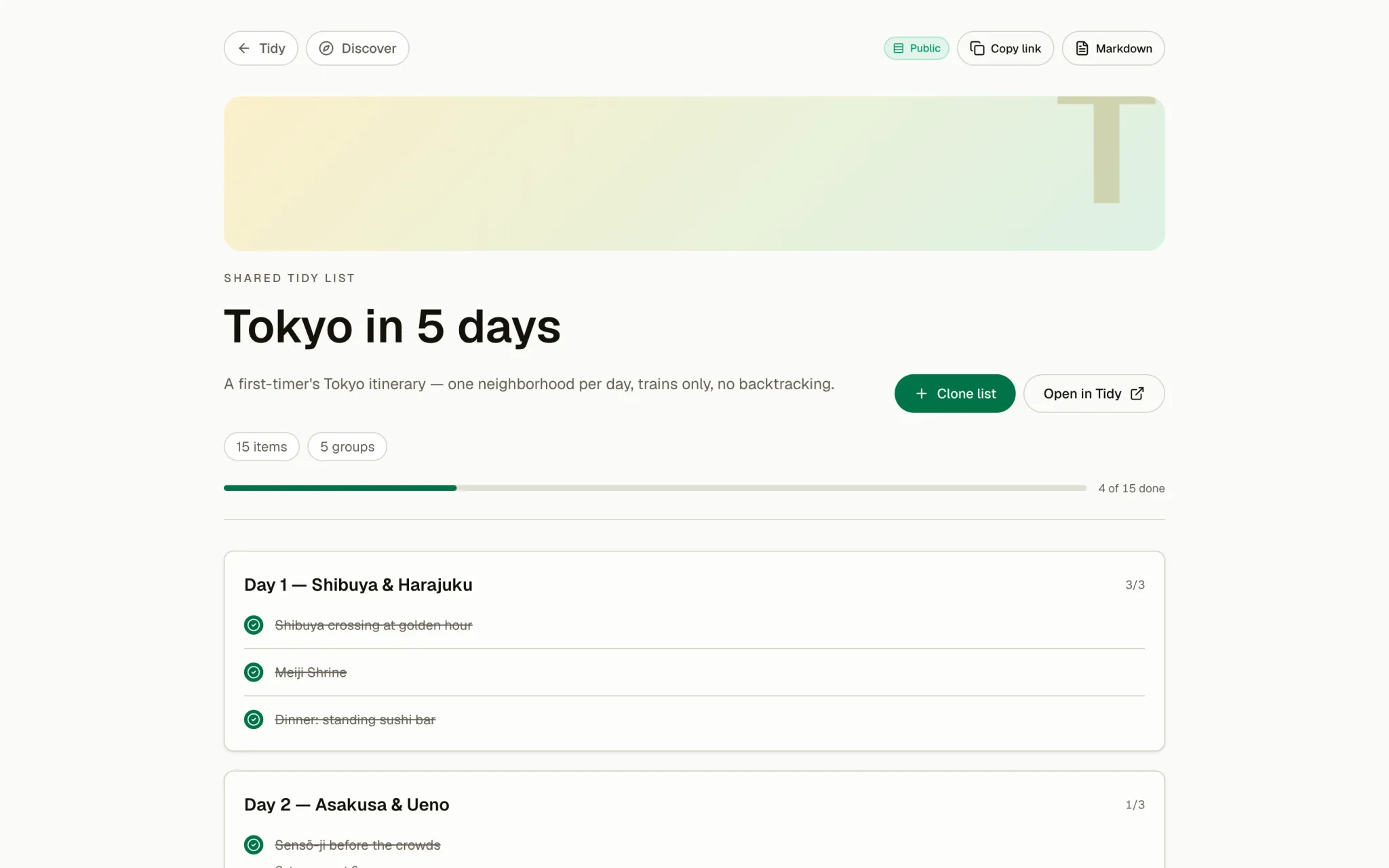This screenshot has width=1389, height=868.
Task: Click the document icon in Markdown
Action: pyautogui.click(x=1082, y=48)
